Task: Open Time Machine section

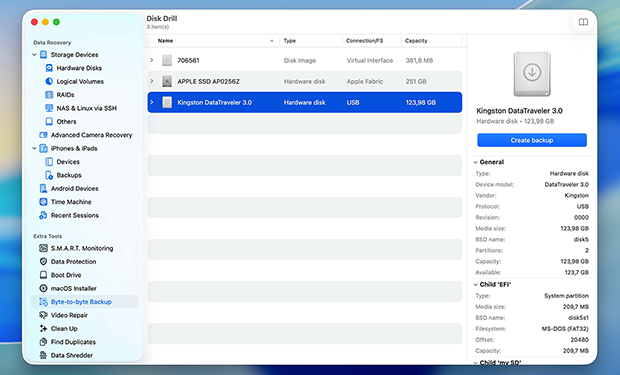Action: [x=71, y=202]
